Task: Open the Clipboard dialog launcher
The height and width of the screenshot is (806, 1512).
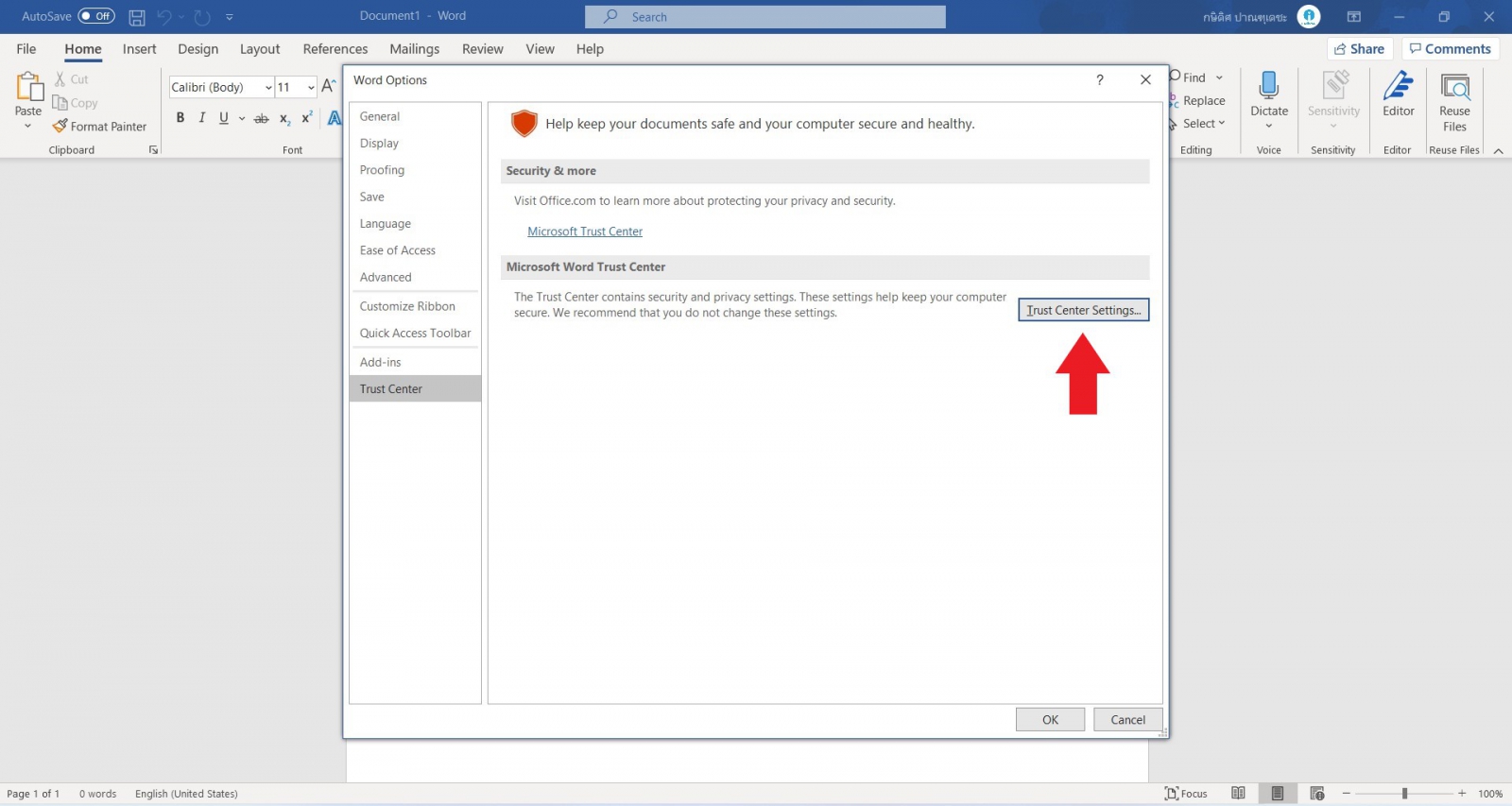Action: 153,150
